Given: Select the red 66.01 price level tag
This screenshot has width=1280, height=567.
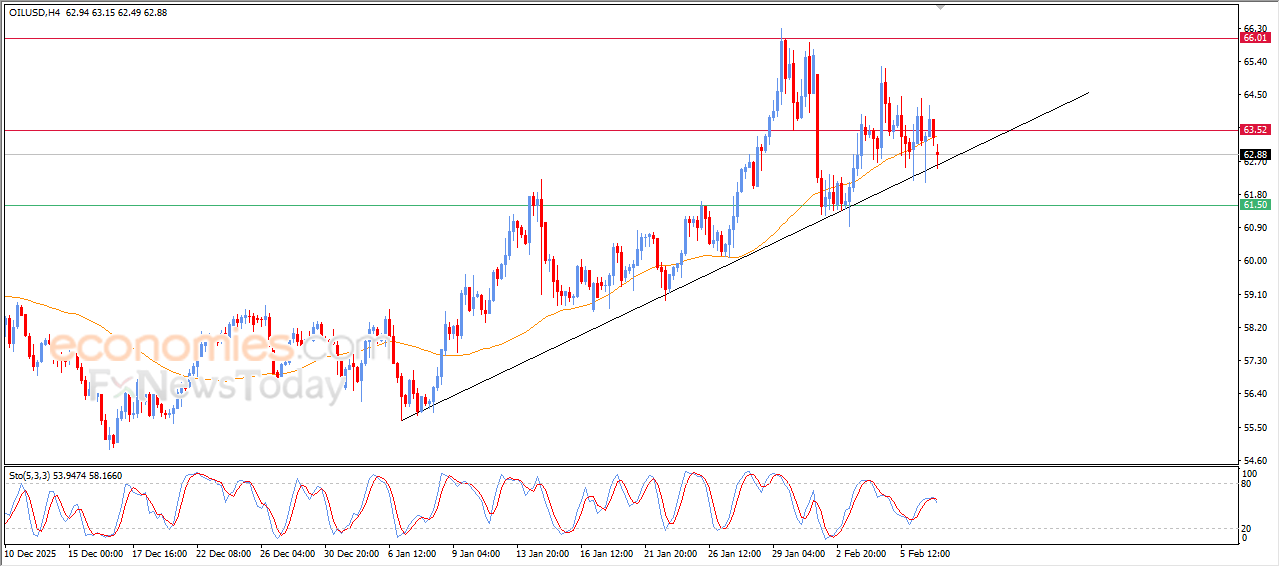Looking at the screenshot, I should [x=1255, y=38].
